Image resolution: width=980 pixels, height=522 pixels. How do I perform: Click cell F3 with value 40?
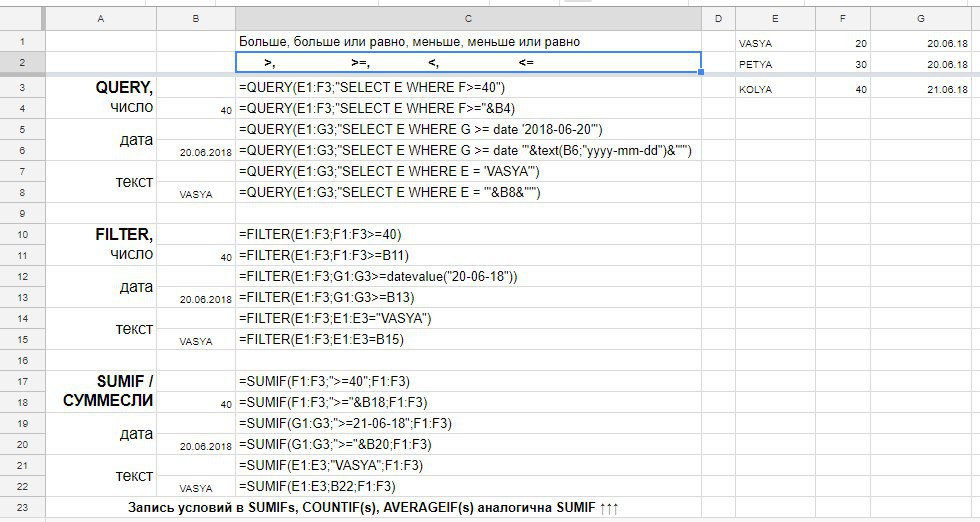point(842,88)
